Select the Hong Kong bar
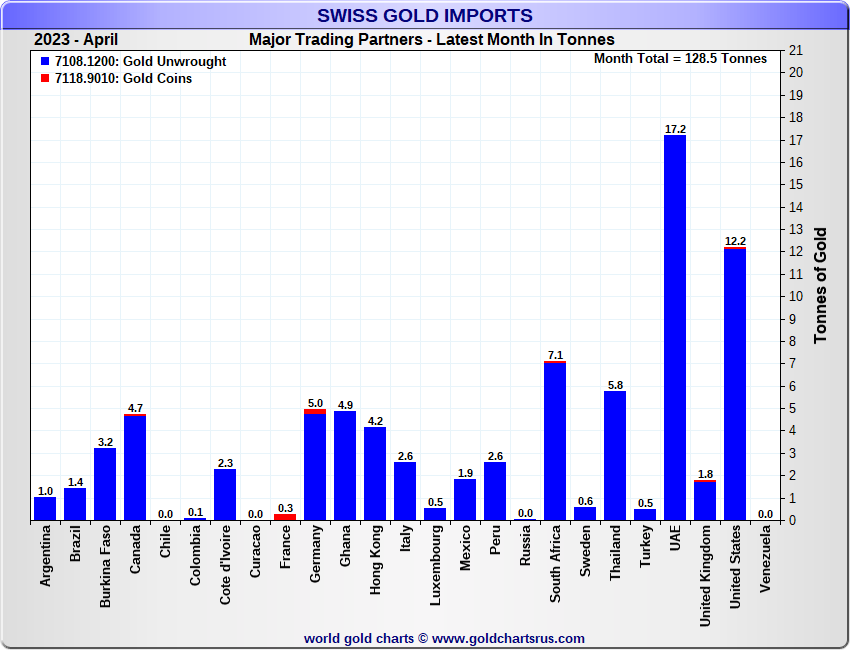 375,474
